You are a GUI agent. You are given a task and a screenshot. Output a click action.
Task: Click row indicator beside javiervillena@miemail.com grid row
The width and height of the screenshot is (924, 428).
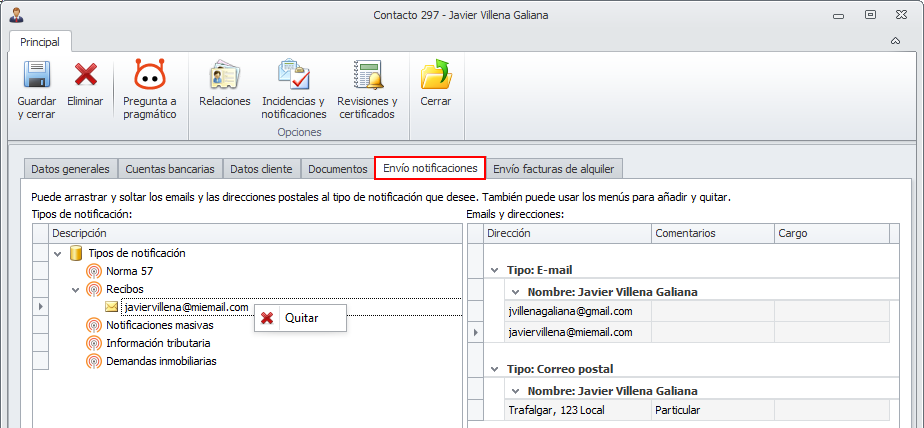point(476,332)
